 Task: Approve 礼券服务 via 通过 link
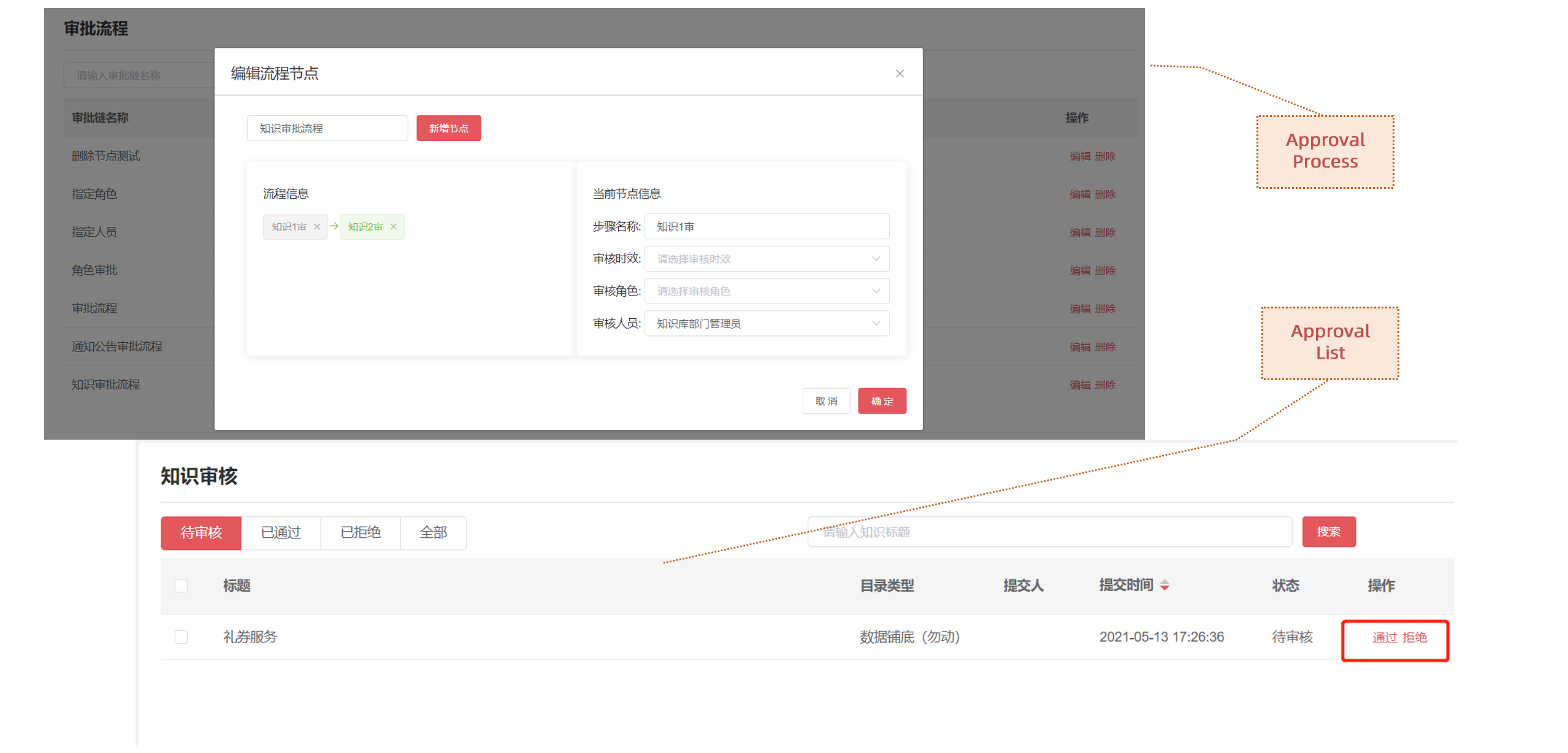tap(1384, 638)
